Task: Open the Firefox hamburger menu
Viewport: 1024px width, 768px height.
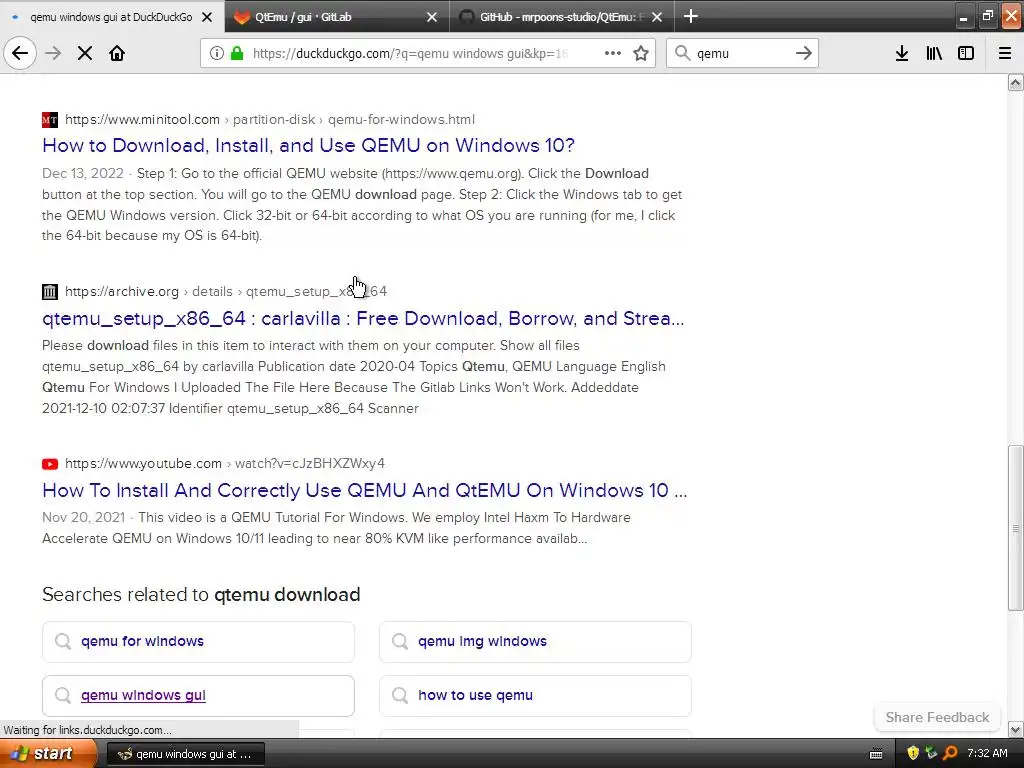Action: [1005, 53]
